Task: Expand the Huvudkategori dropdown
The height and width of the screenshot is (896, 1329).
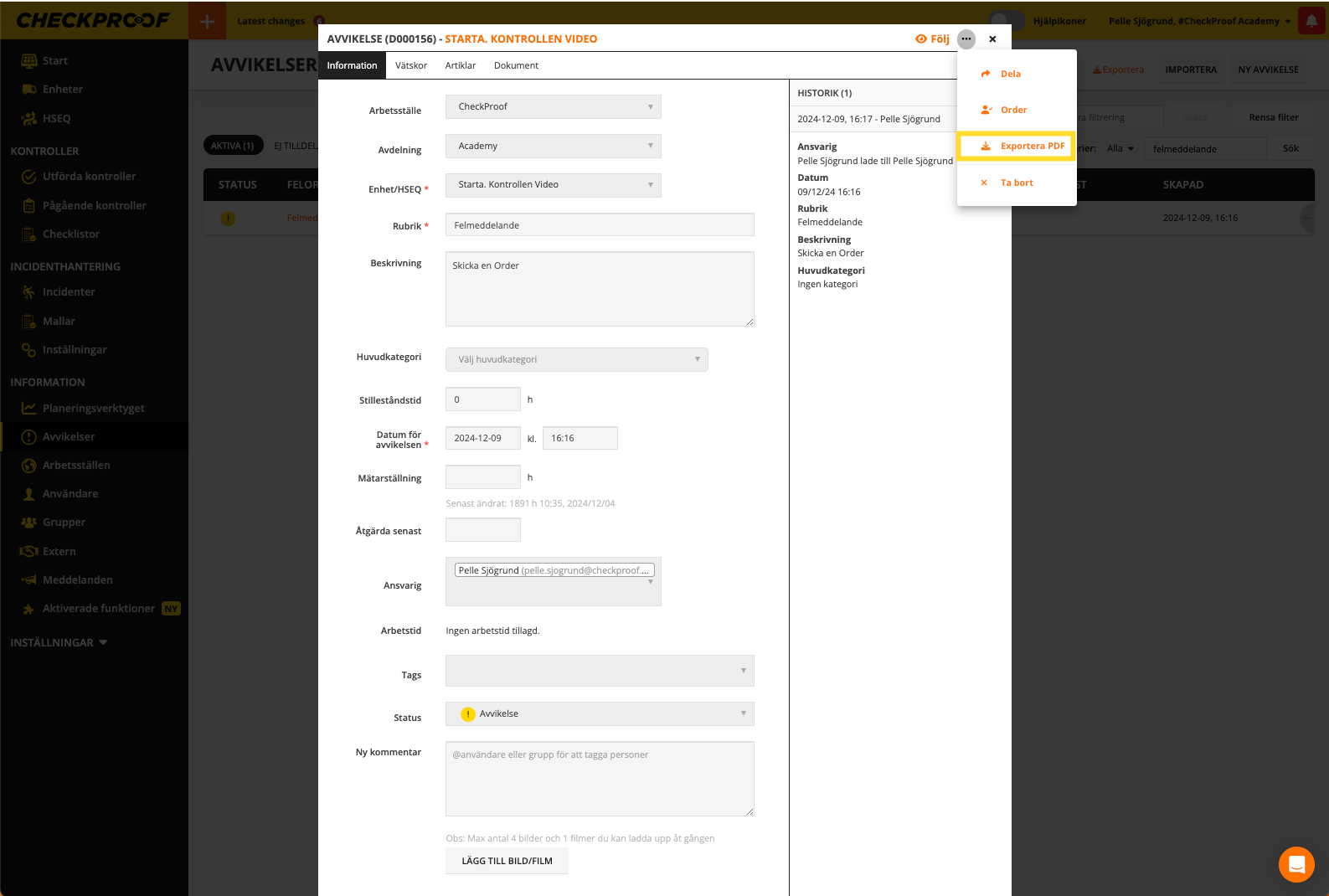Action: 576,359
